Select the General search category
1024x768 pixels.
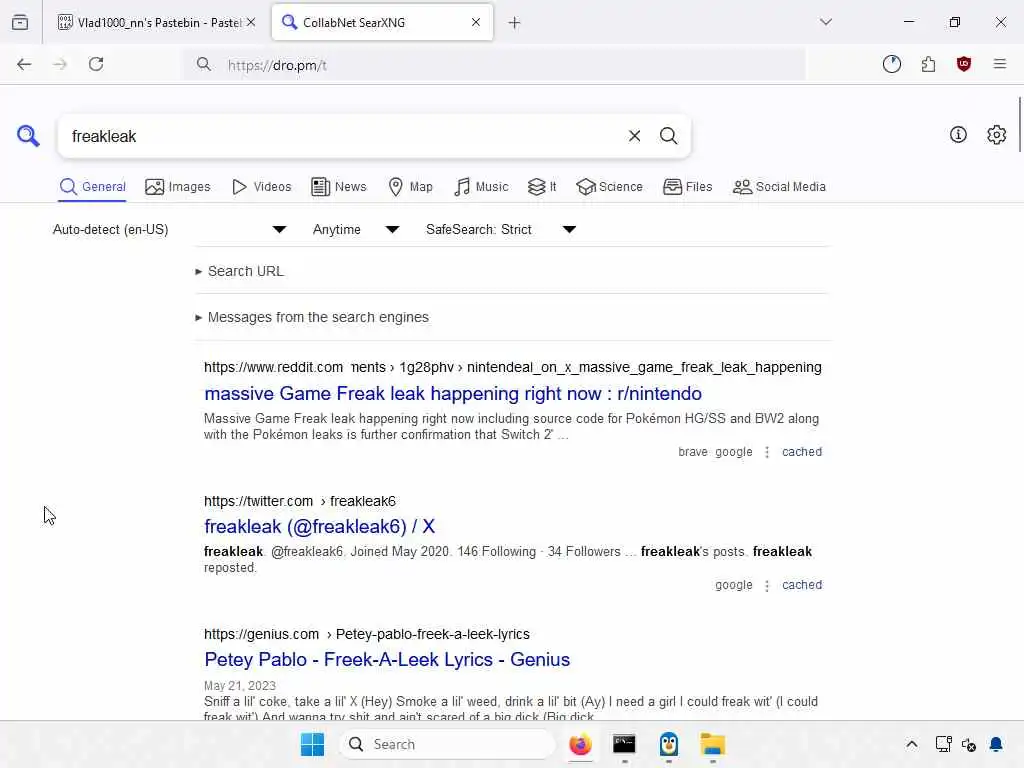coord(92,187)
